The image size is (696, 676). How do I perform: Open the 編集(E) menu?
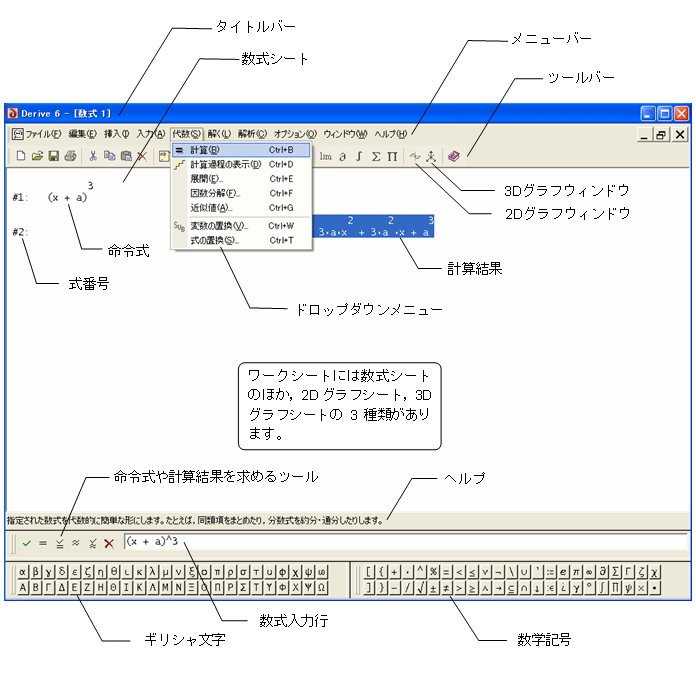[83, 134]
